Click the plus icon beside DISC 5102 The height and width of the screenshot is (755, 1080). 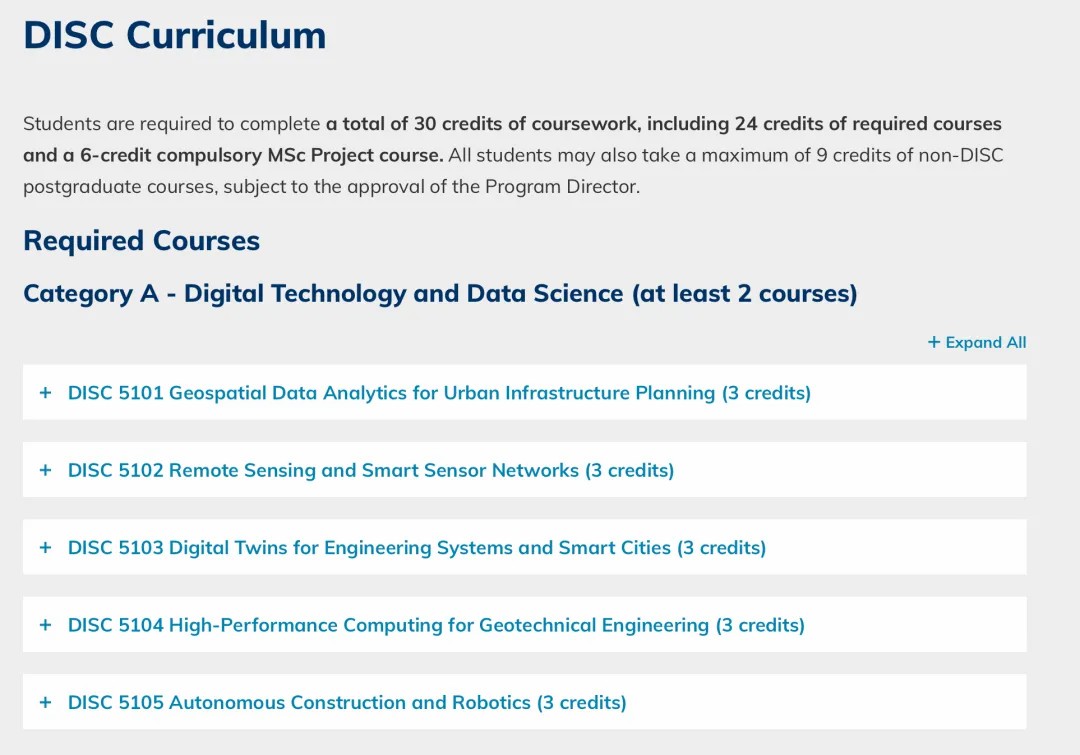point(45,470)
